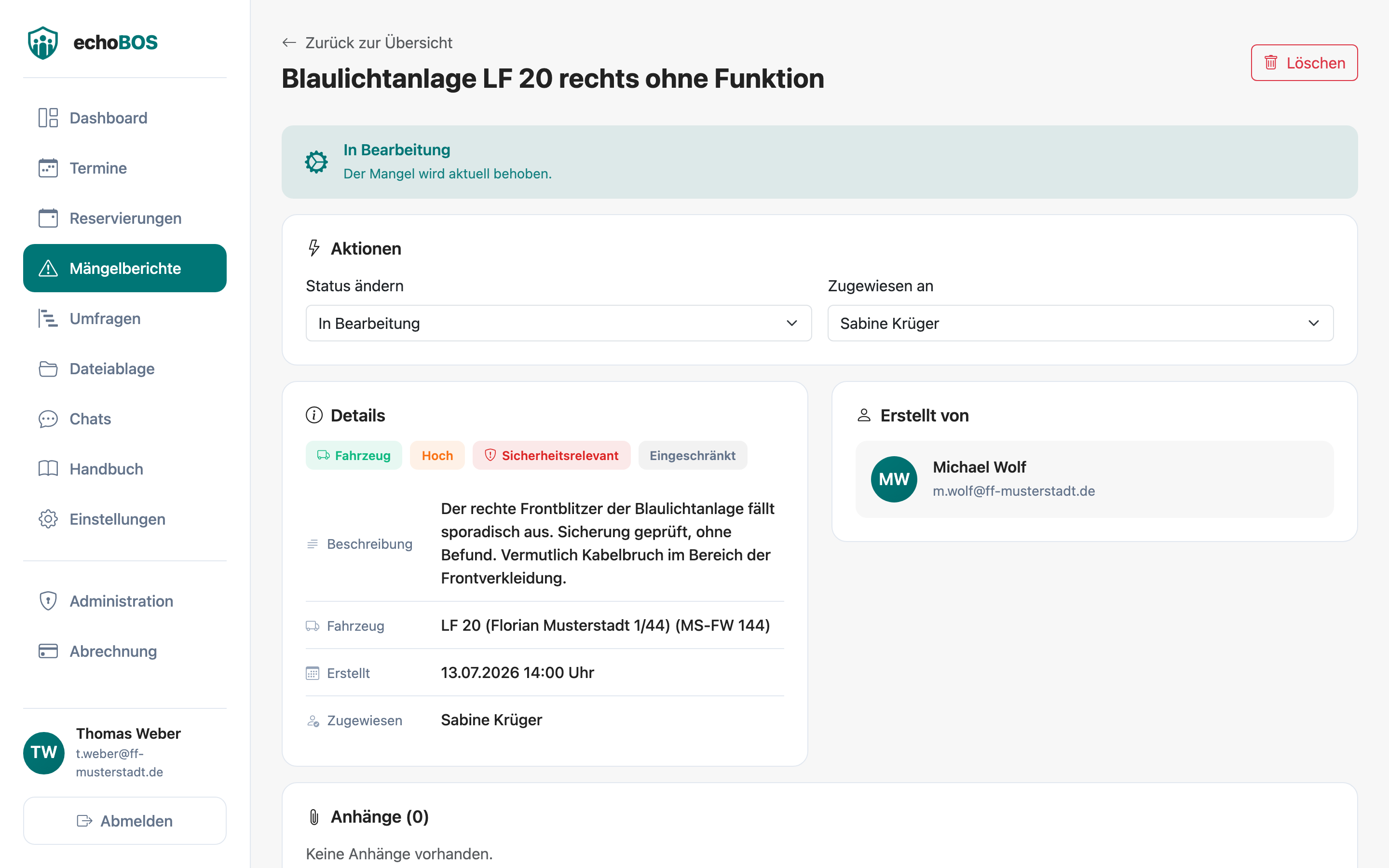The height and width of the screenshot is (868, 1389).
Task: Go to Termine menu entry
Action: click(x=124, y=168)
